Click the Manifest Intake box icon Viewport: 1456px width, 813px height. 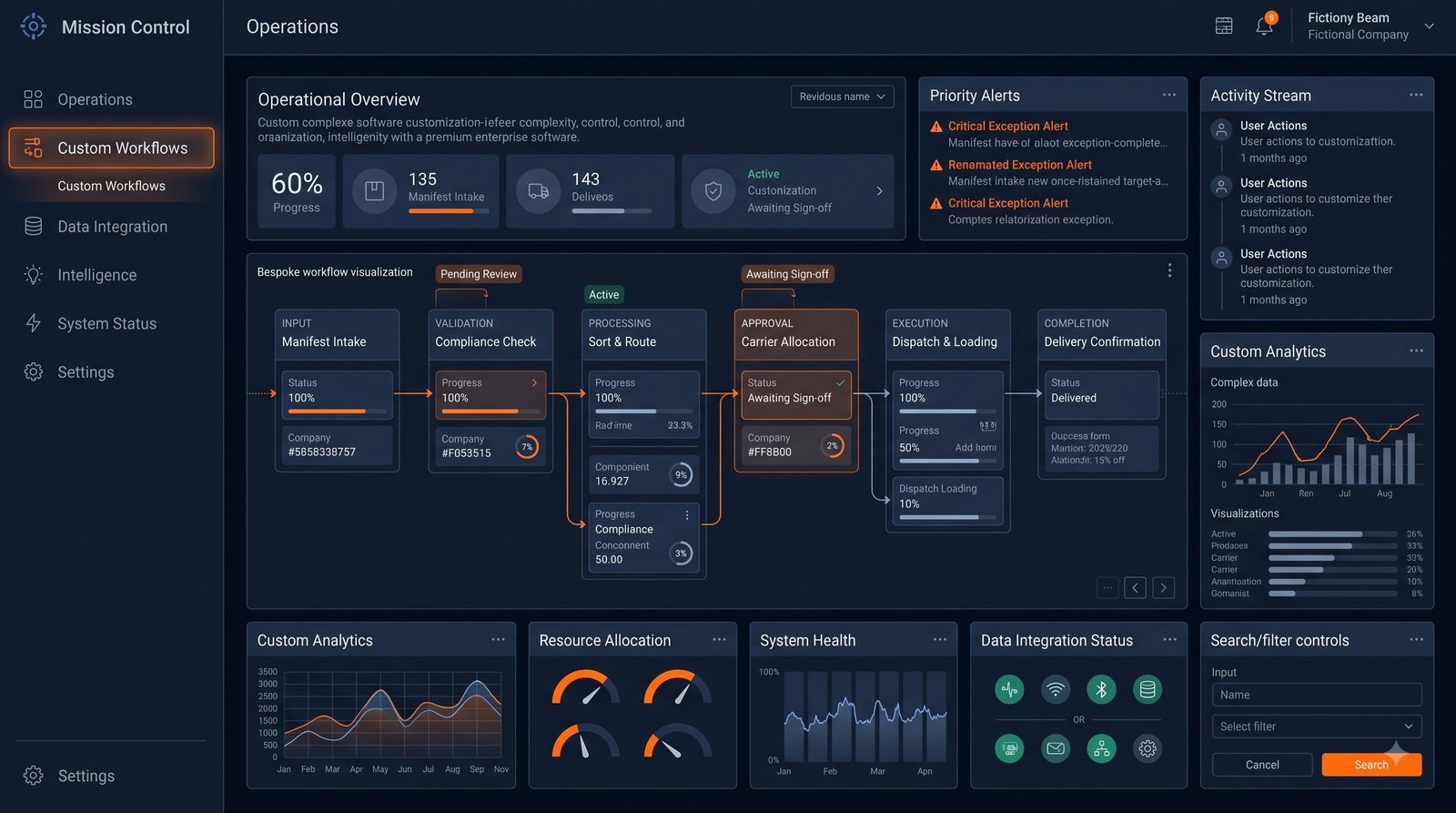pyautogui.click(x=374, y=191)
